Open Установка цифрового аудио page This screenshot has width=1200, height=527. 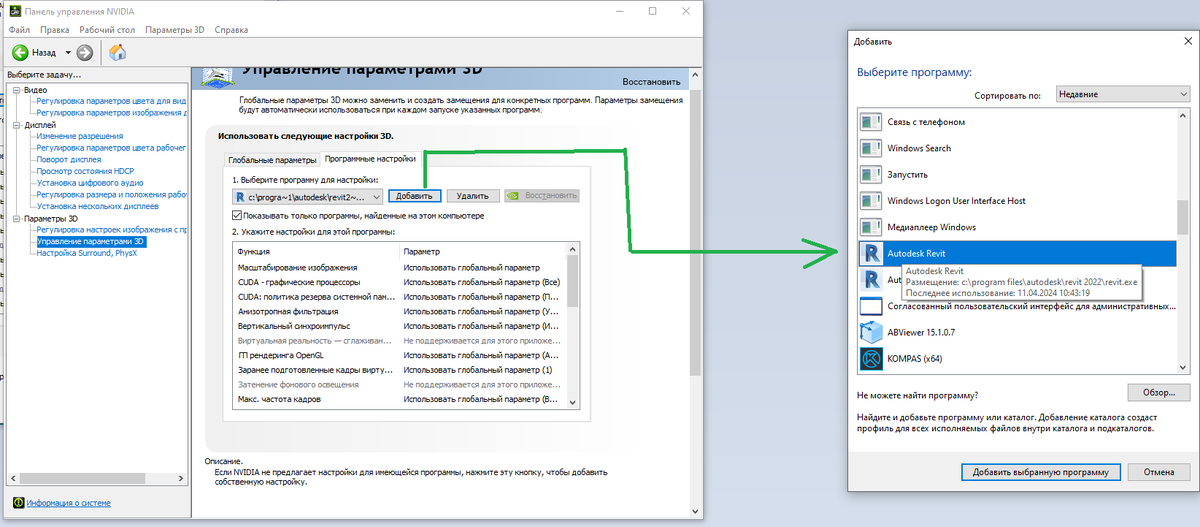pyautogui.click(x=89, y=183)
